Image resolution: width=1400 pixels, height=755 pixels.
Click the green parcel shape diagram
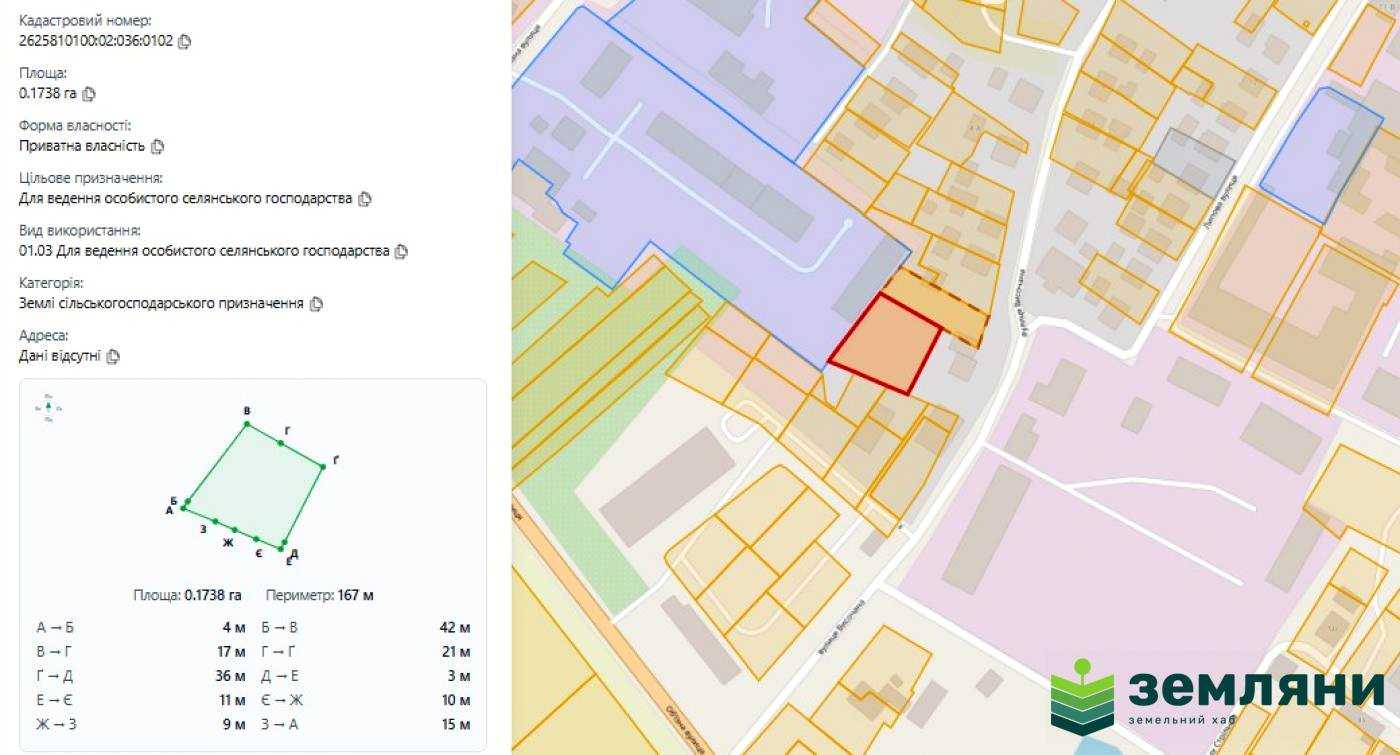click(x=254, y=487)
